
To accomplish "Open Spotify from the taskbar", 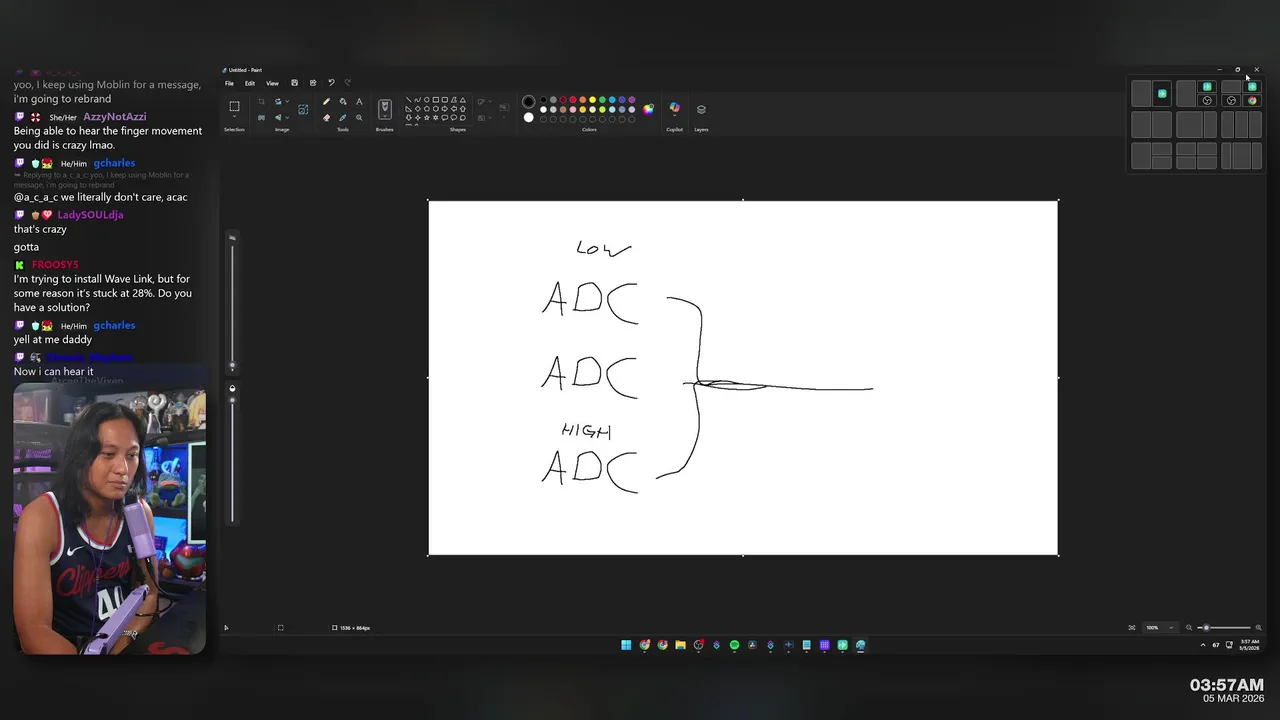I will pos(734,645).
